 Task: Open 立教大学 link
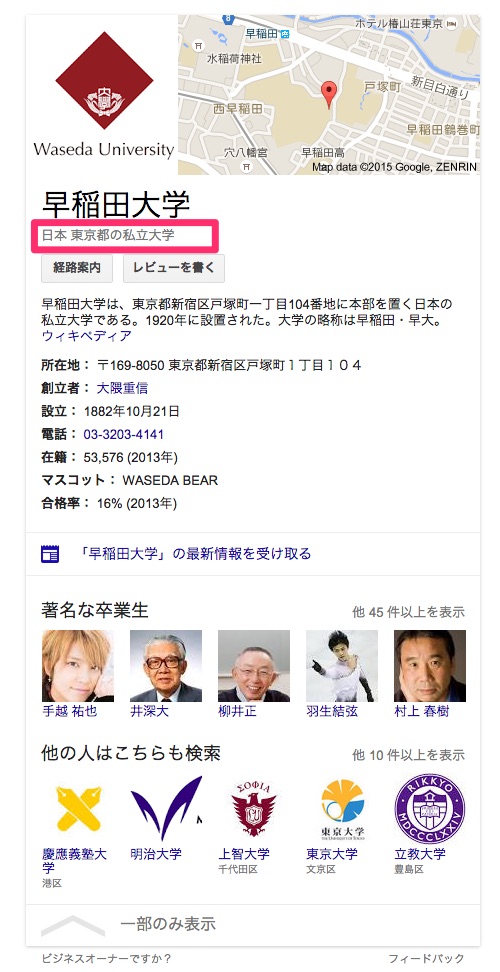point(420,854)
